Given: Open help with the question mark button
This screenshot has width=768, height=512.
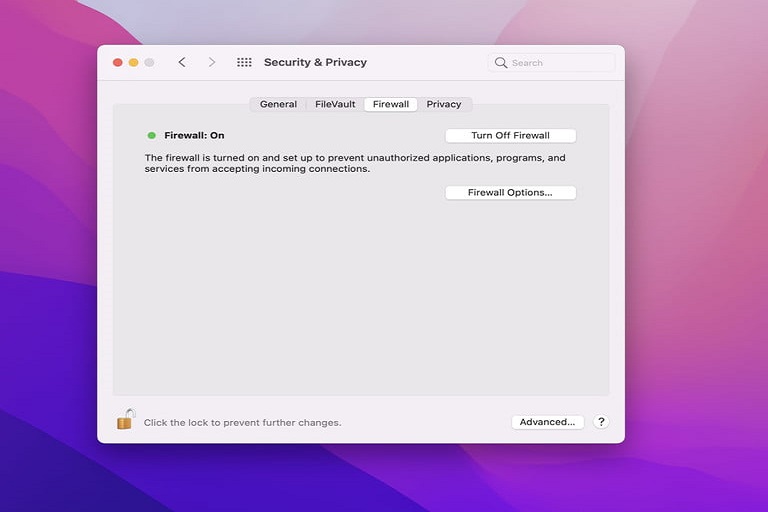Looking at the screenshot, I should pos(601,422).
